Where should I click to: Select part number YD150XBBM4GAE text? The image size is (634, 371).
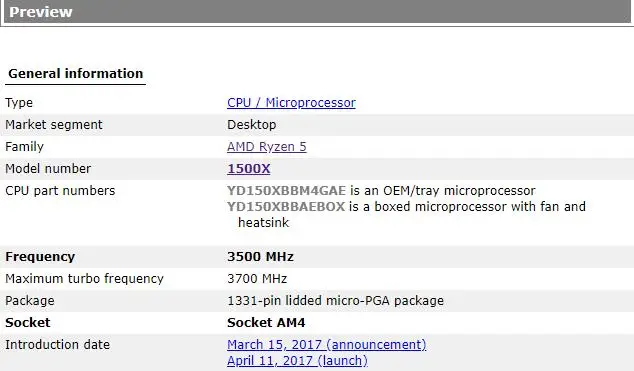point(286,191)
